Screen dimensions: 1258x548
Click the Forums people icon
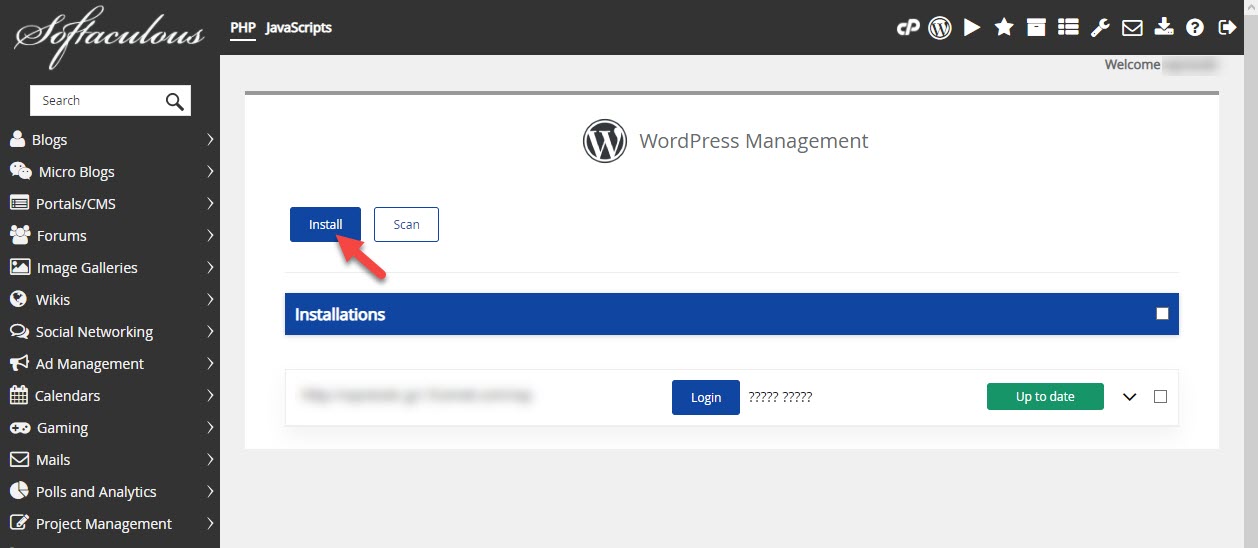click(x=19, y=235)
